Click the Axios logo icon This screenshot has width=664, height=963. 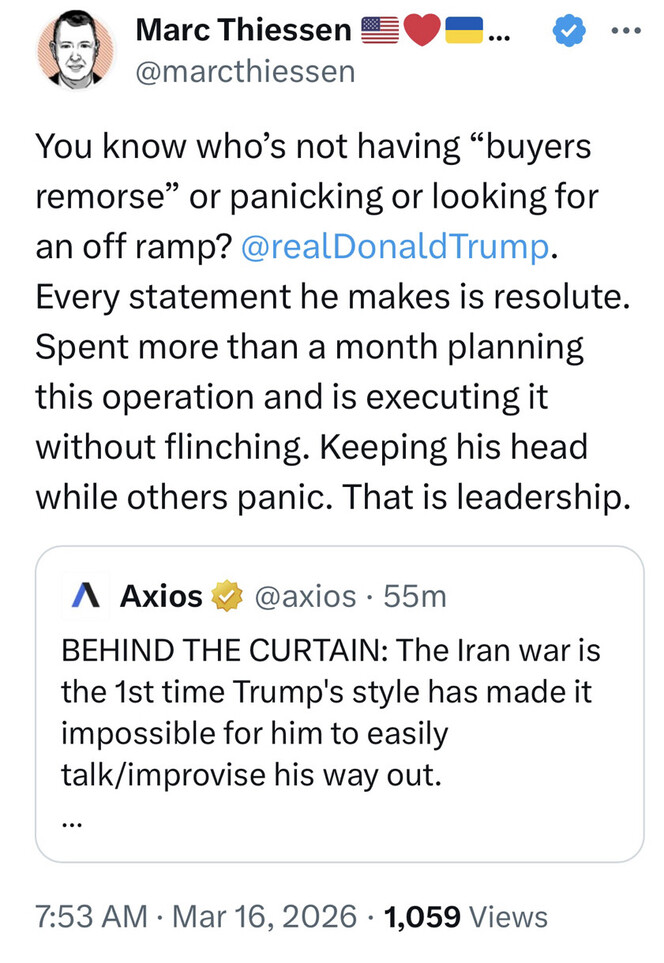(x=88, y=596)
